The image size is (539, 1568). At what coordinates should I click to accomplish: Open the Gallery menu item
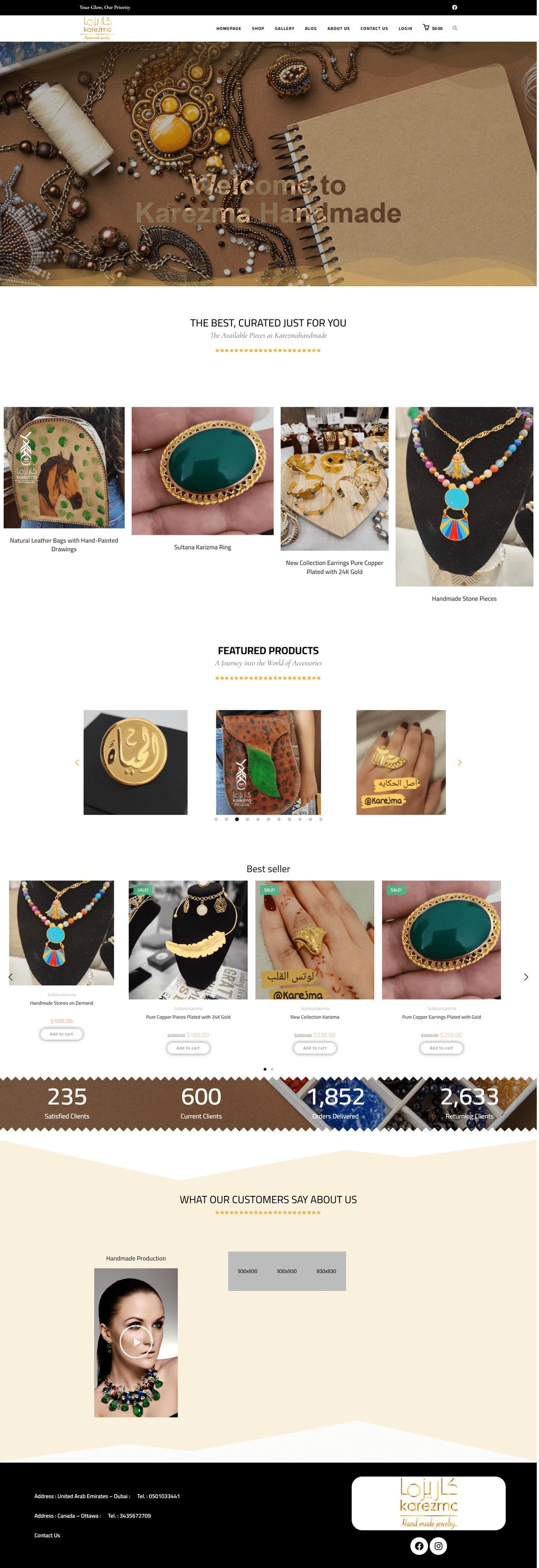click(284, 28)
